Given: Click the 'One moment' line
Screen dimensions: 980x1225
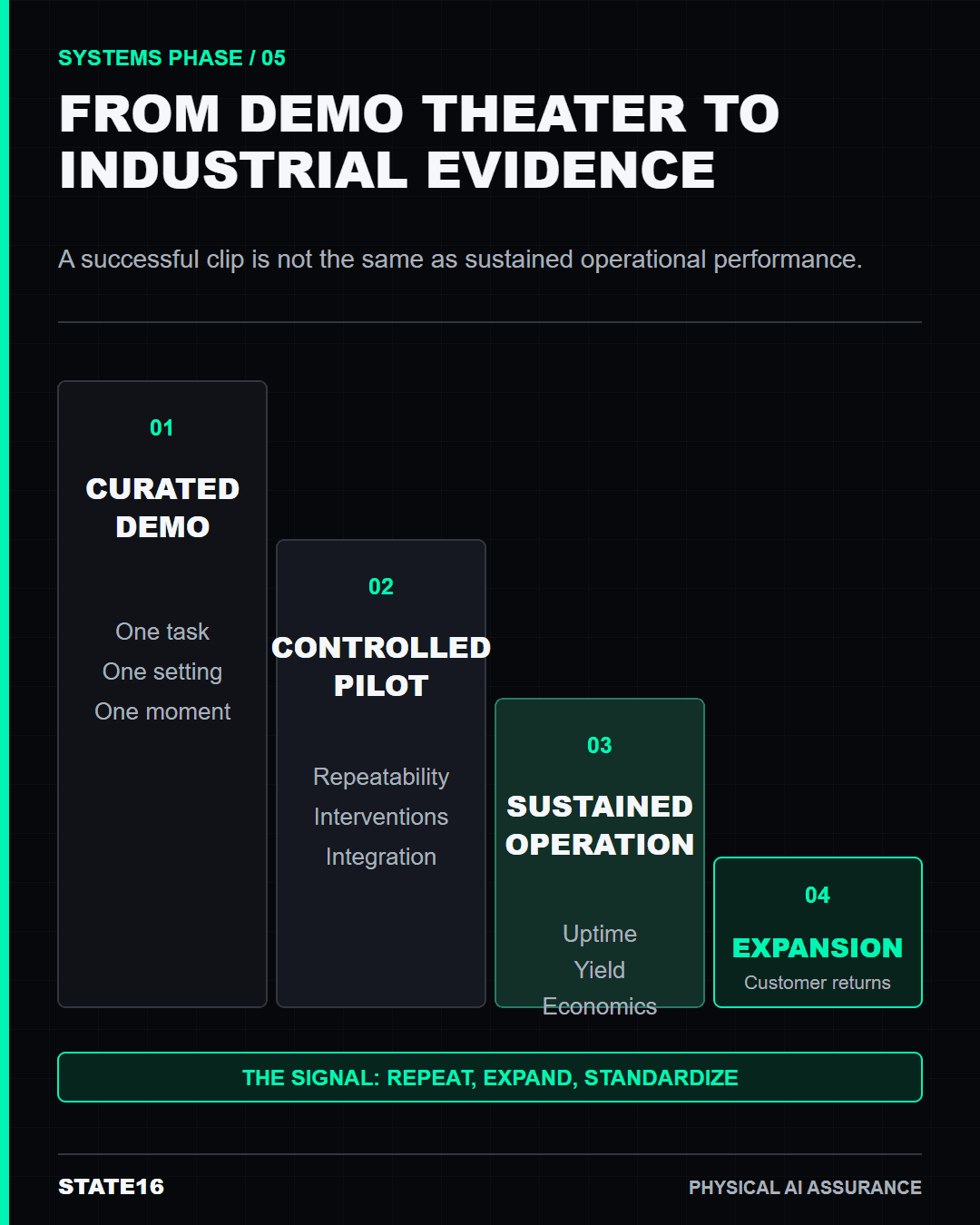Looking at the screenshot, I should [x=162, y=711].
